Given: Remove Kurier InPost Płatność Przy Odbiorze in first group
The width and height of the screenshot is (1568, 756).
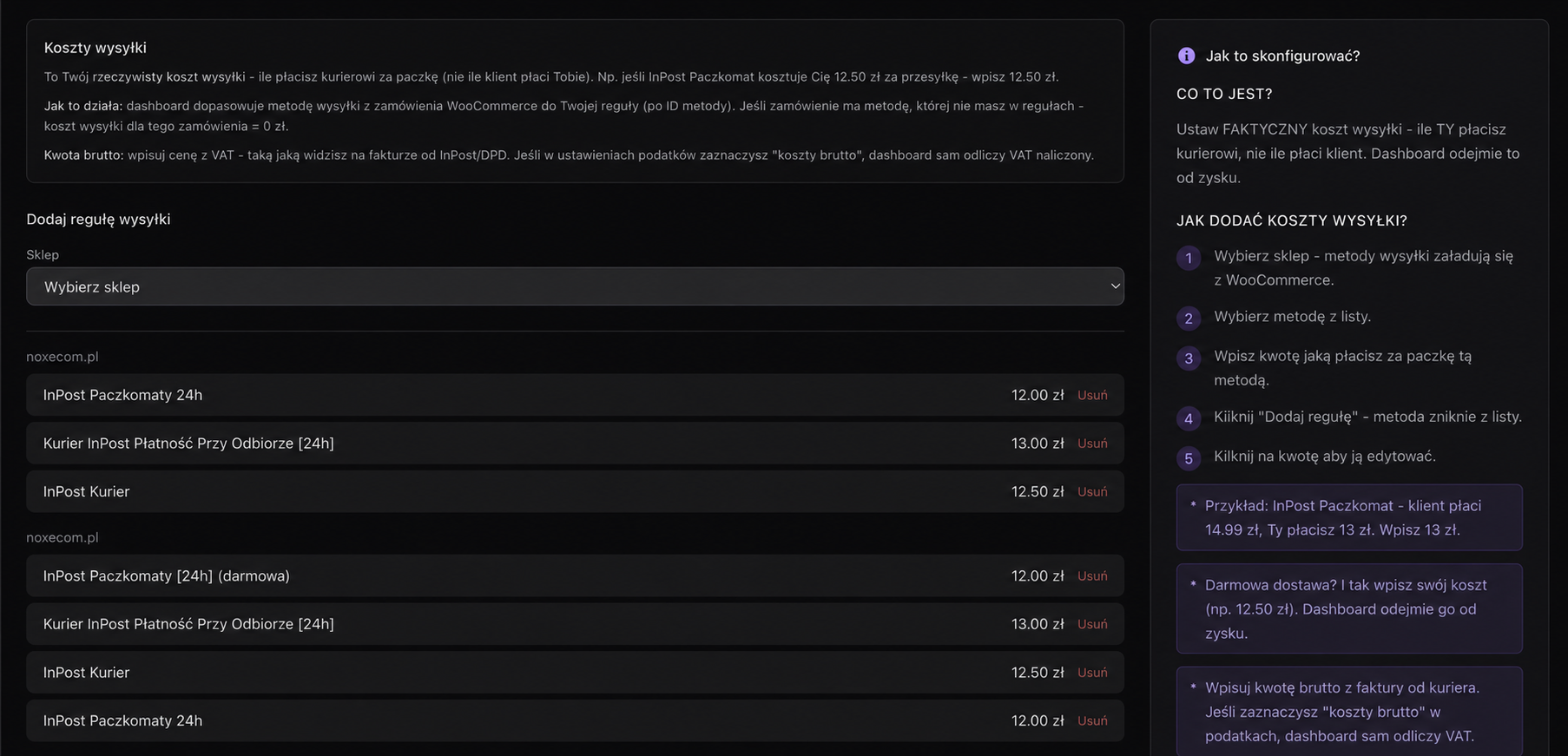Looking at the screenshot, I should click(1092, 444).
